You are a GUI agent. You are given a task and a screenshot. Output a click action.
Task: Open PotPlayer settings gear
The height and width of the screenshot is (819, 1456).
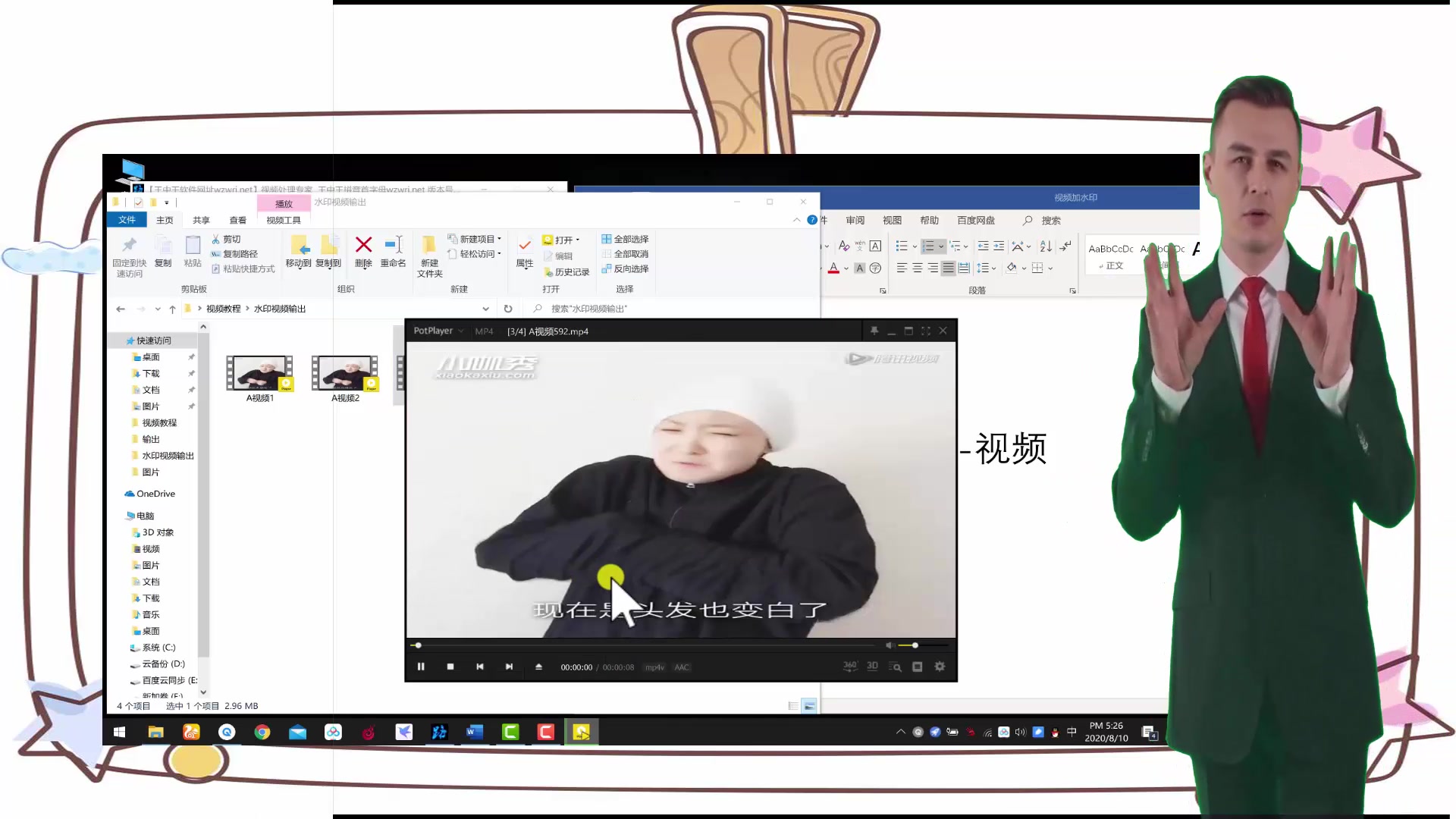pos(940,667)
